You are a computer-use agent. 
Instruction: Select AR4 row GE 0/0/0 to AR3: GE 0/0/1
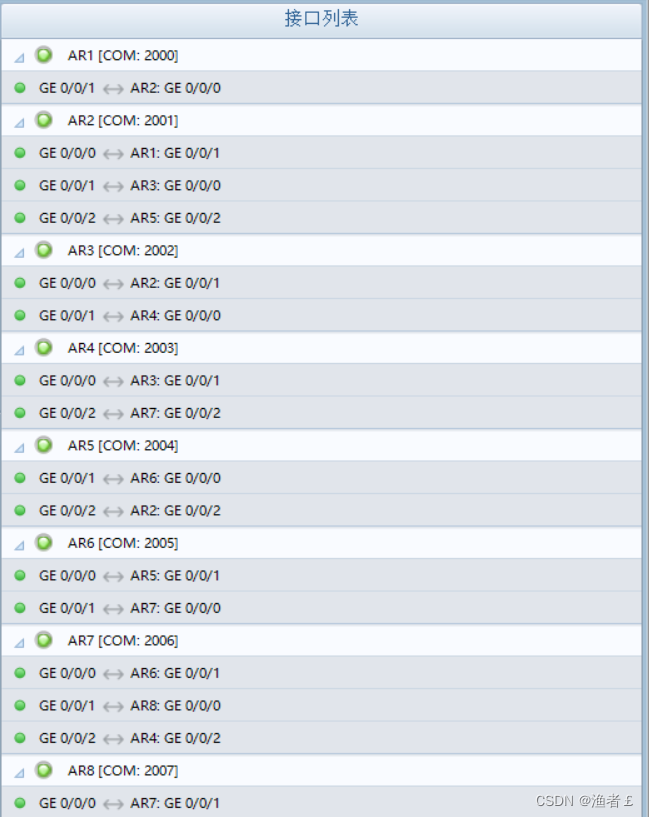coord(321,380)
